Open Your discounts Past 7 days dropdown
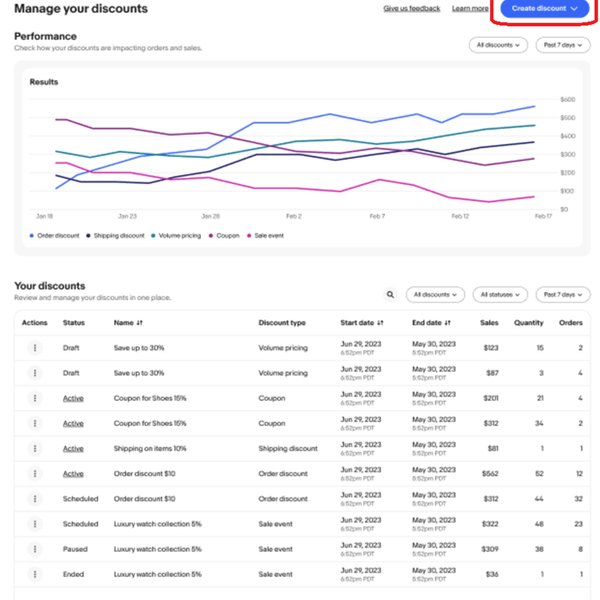Viewport: 600px width, 600px height. [563, 295]
